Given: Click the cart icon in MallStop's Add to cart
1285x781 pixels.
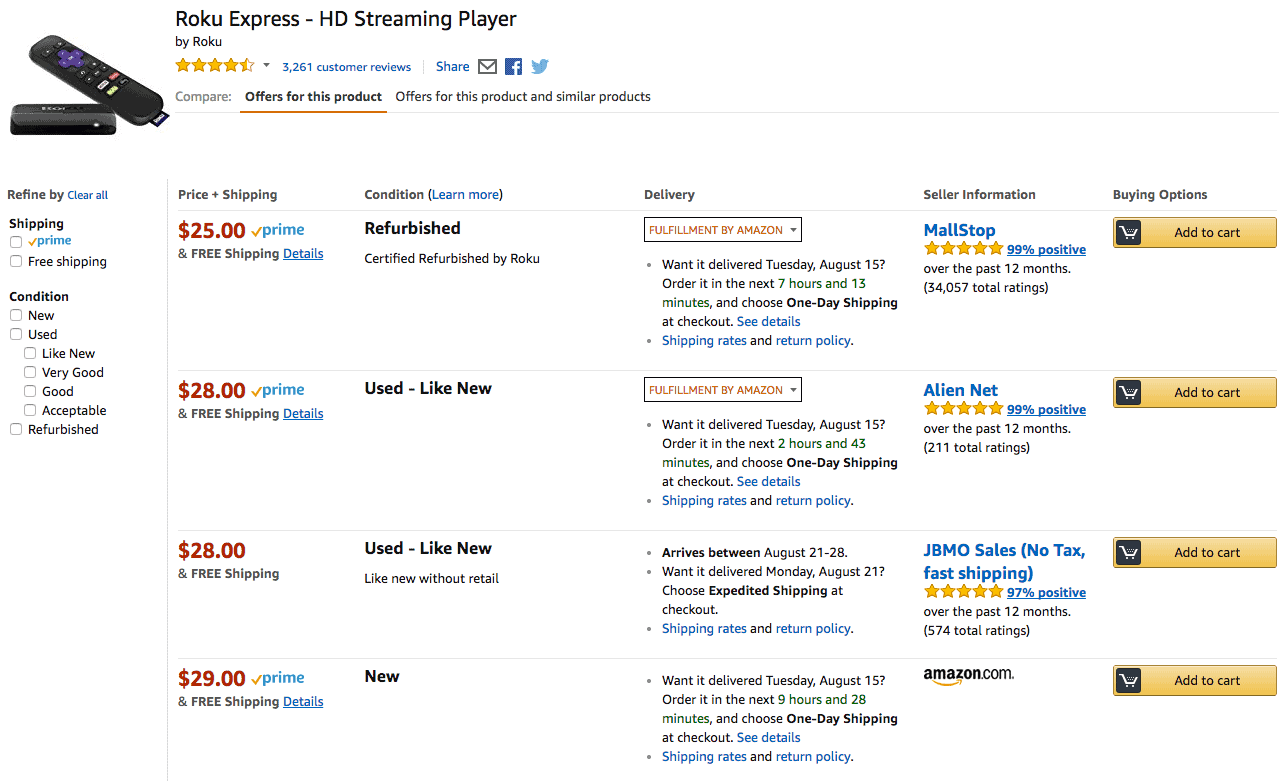Looking at the screenshot, I should pos(1129,232).
